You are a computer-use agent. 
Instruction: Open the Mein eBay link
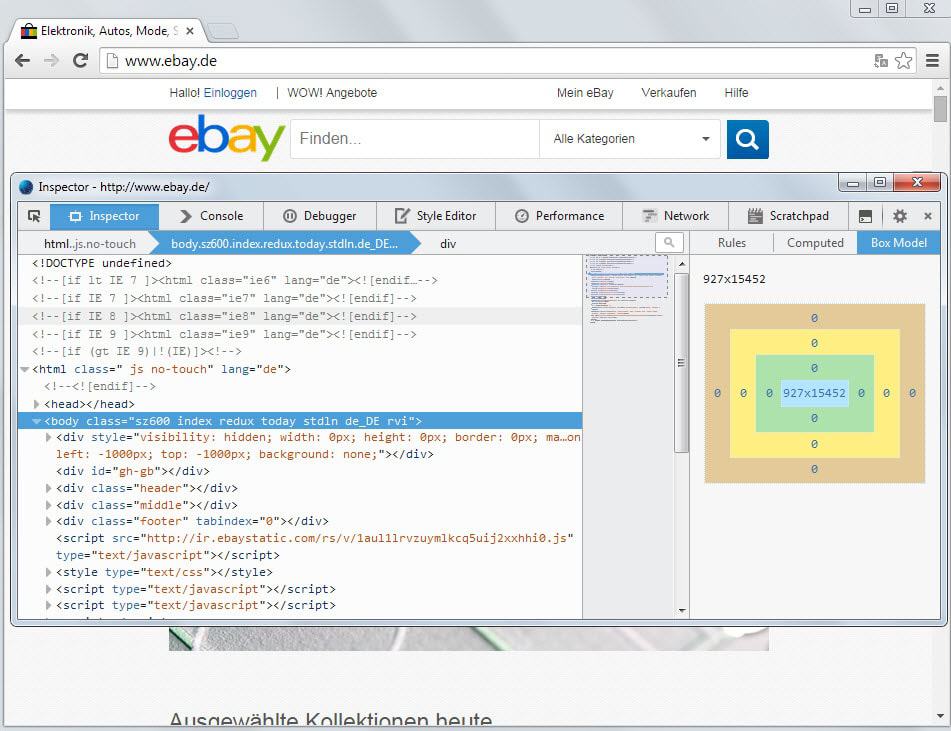(x=585, y=93)
